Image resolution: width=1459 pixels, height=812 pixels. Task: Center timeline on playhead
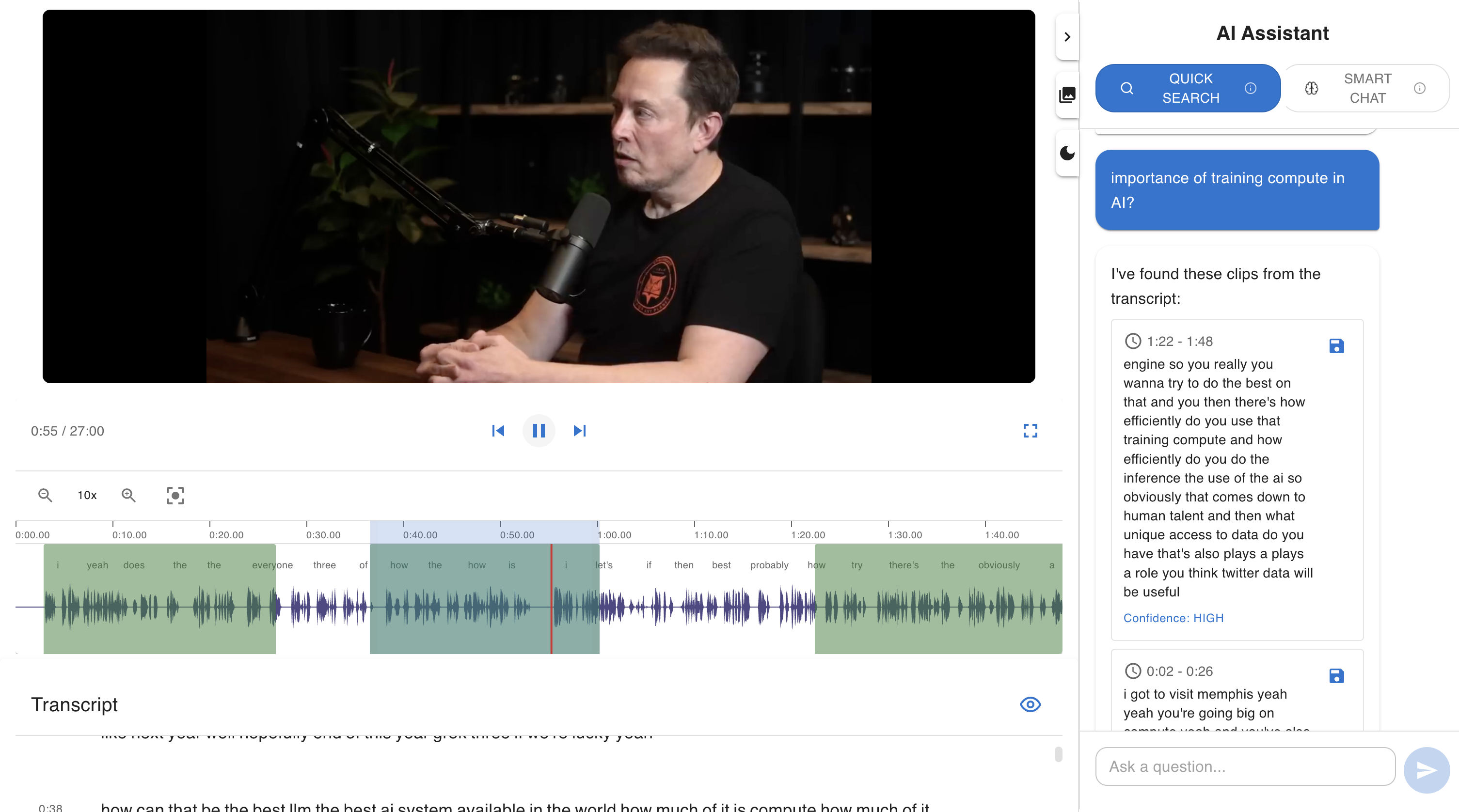coord(175,496)
